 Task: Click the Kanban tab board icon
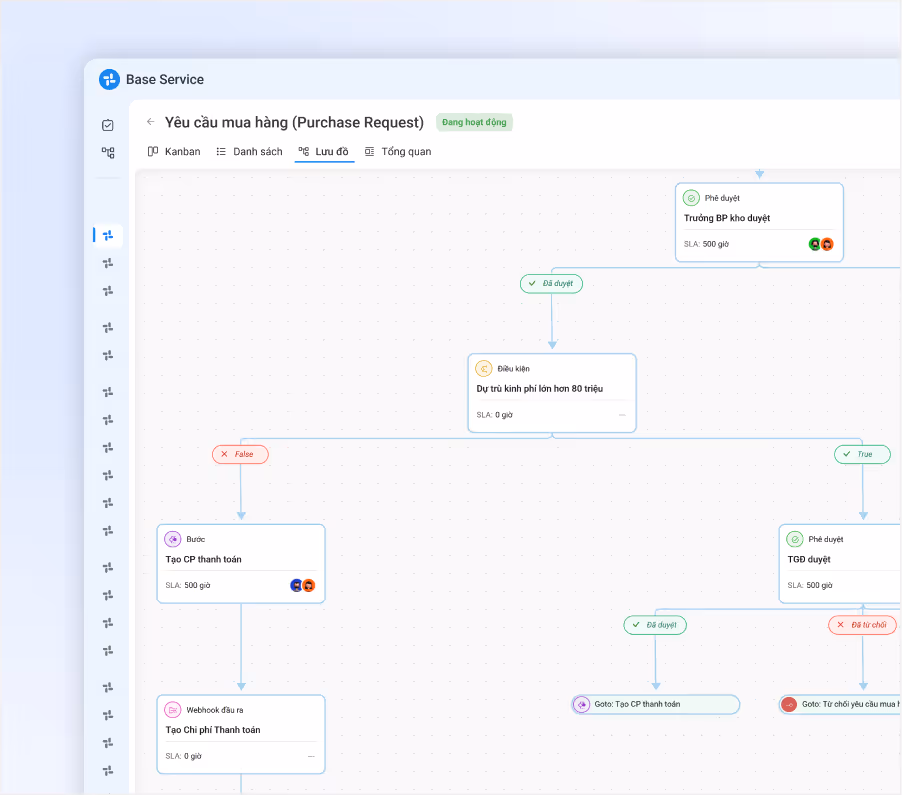[153, 151]
